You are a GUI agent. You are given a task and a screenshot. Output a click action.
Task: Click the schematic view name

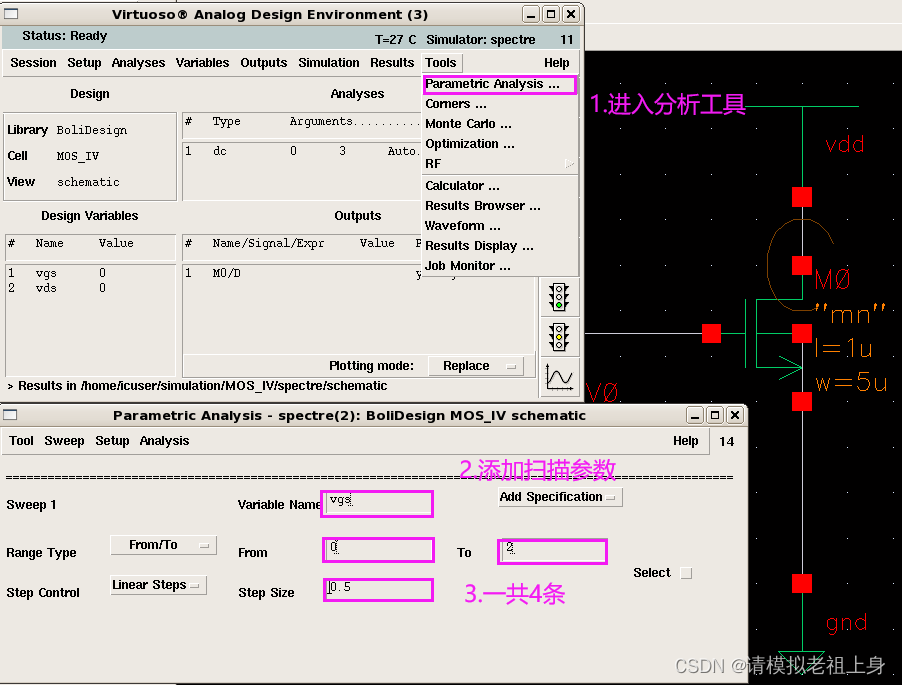88,182
